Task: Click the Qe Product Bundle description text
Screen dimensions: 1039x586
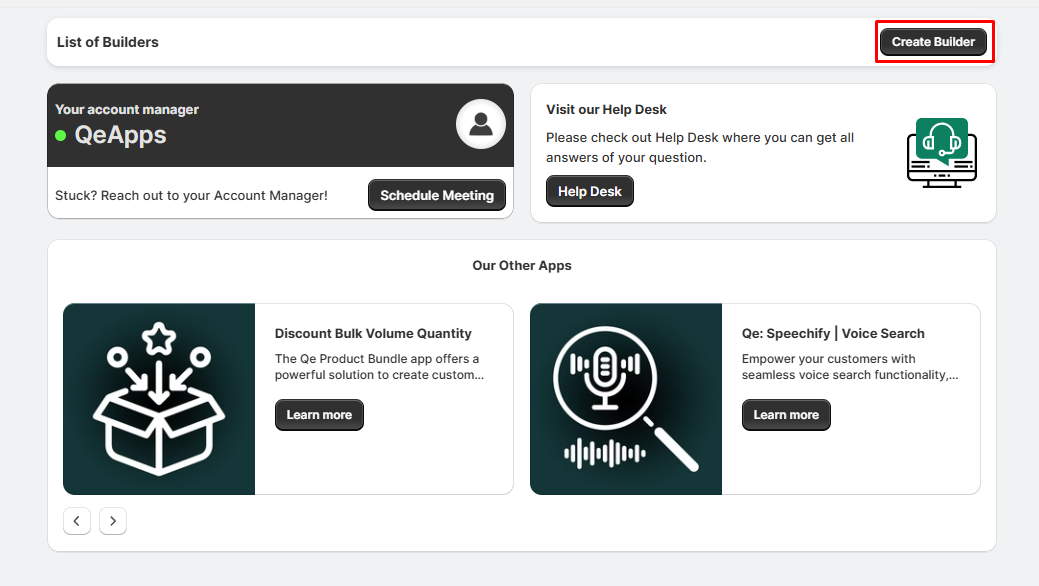Action: (x=378, y=367)
